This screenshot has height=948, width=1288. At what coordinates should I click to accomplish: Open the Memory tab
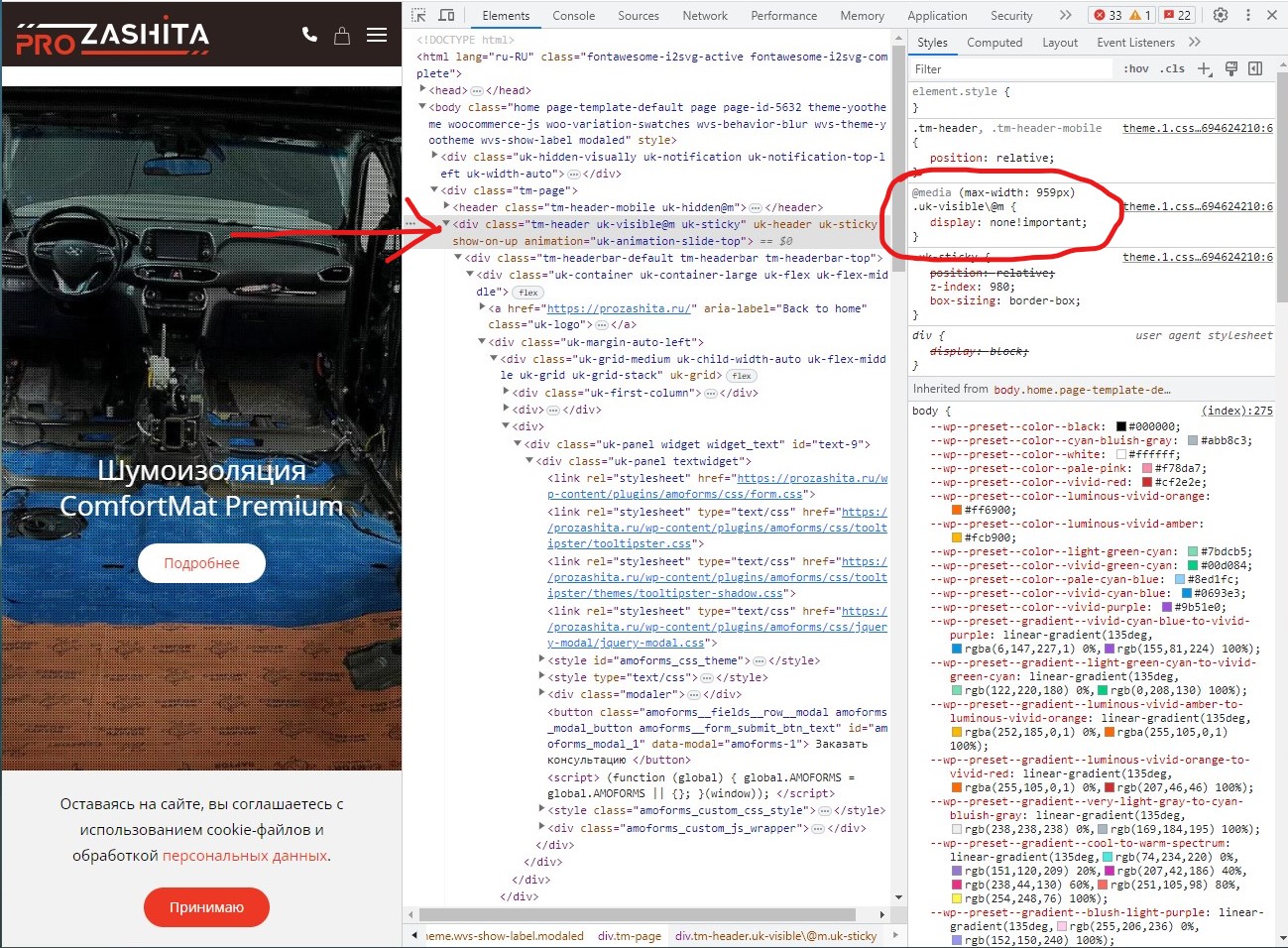[x=862, y=15]
